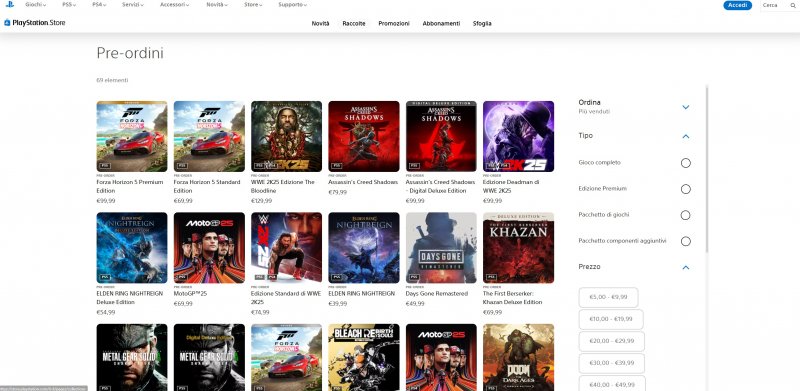Click the Pre-ordini page heading

click(x=130, y=54)
